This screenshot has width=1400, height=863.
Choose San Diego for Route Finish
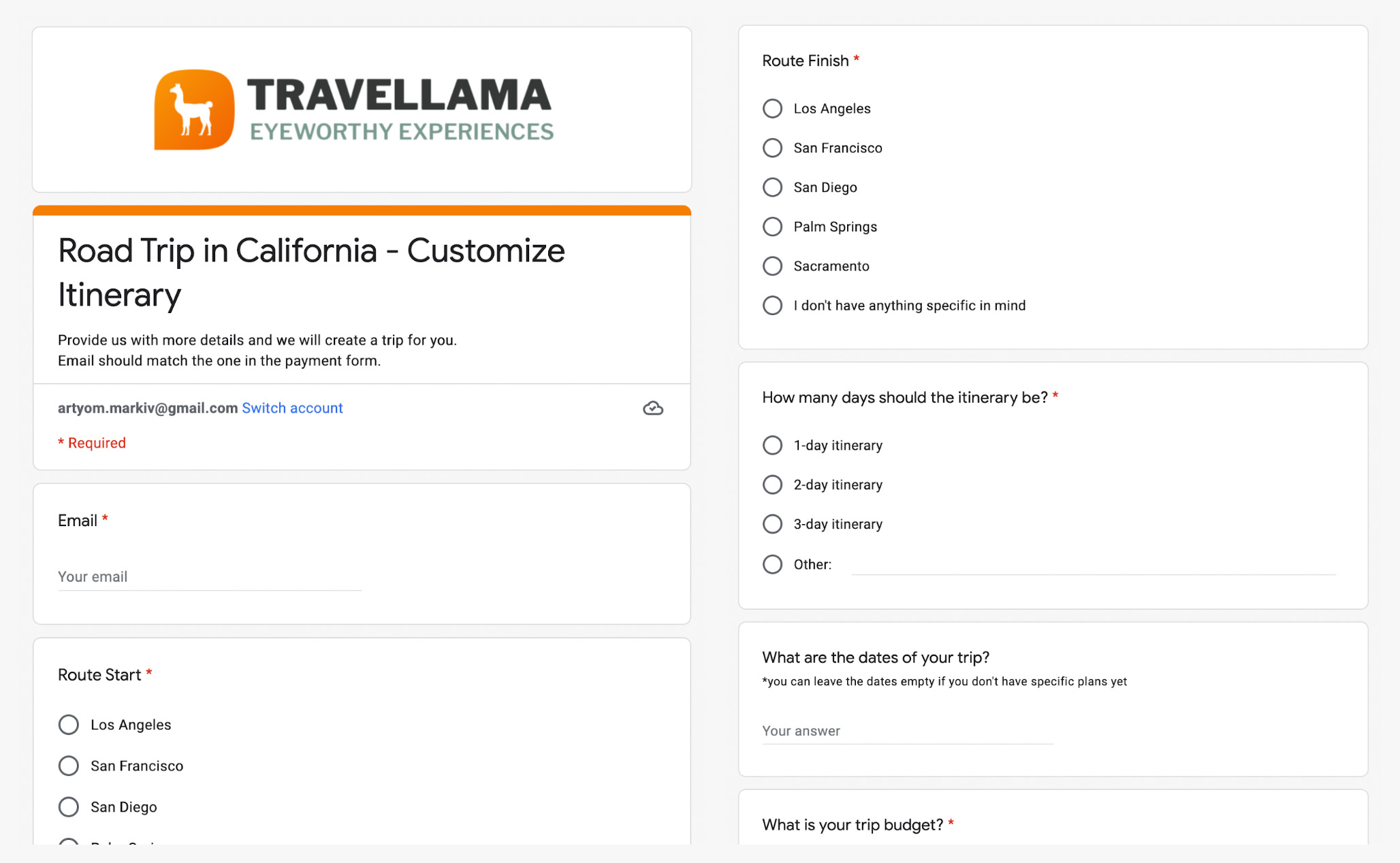772,188
